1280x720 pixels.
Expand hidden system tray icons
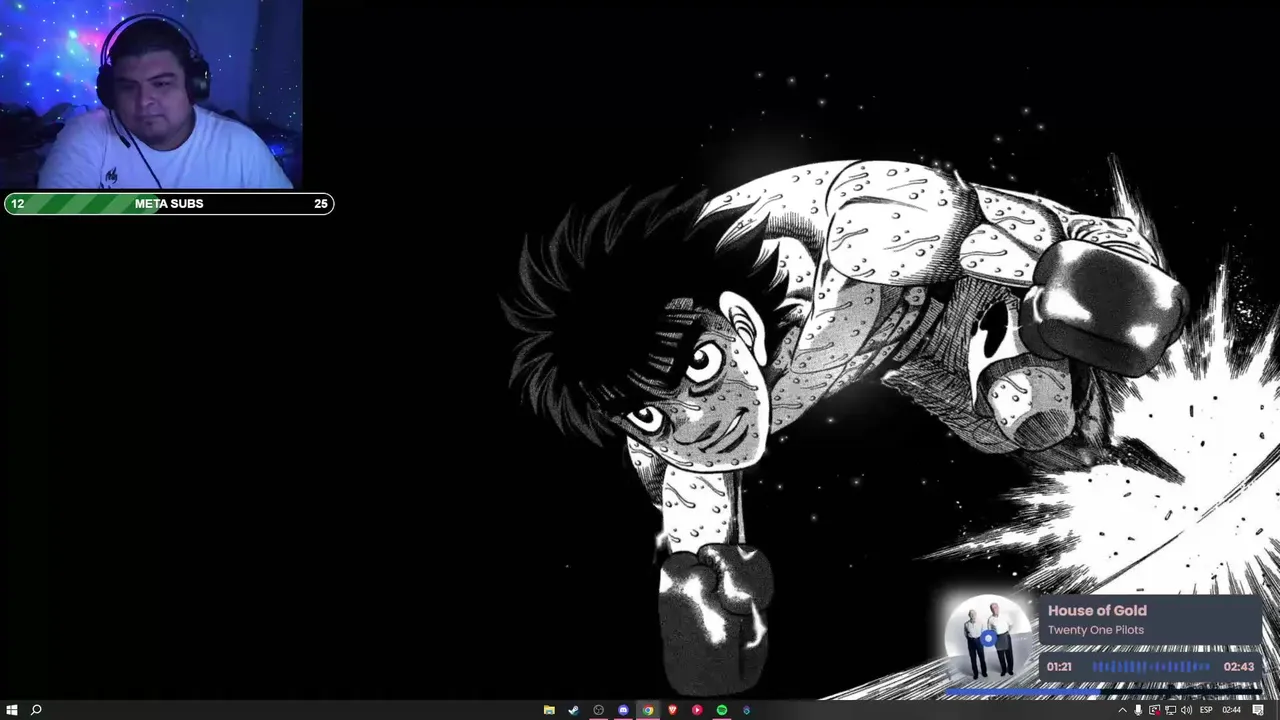point(1122,710)
